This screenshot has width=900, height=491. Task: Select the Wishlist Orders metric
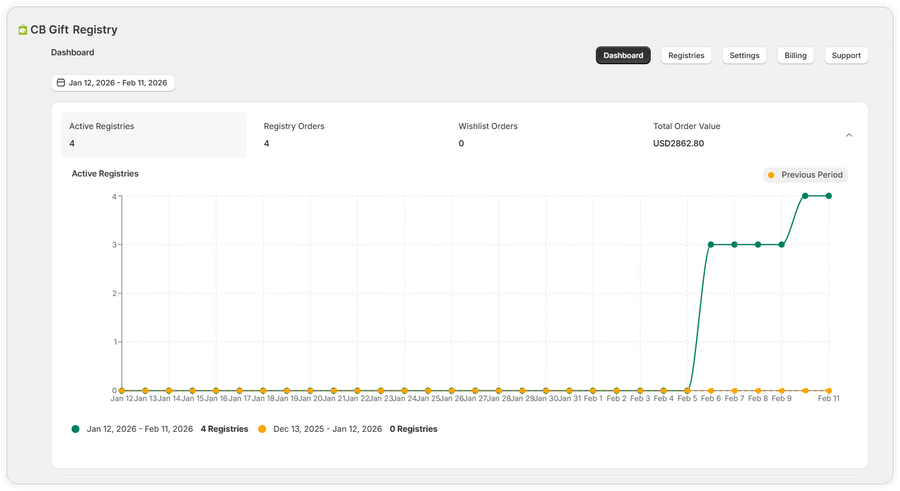pos(543,135)
